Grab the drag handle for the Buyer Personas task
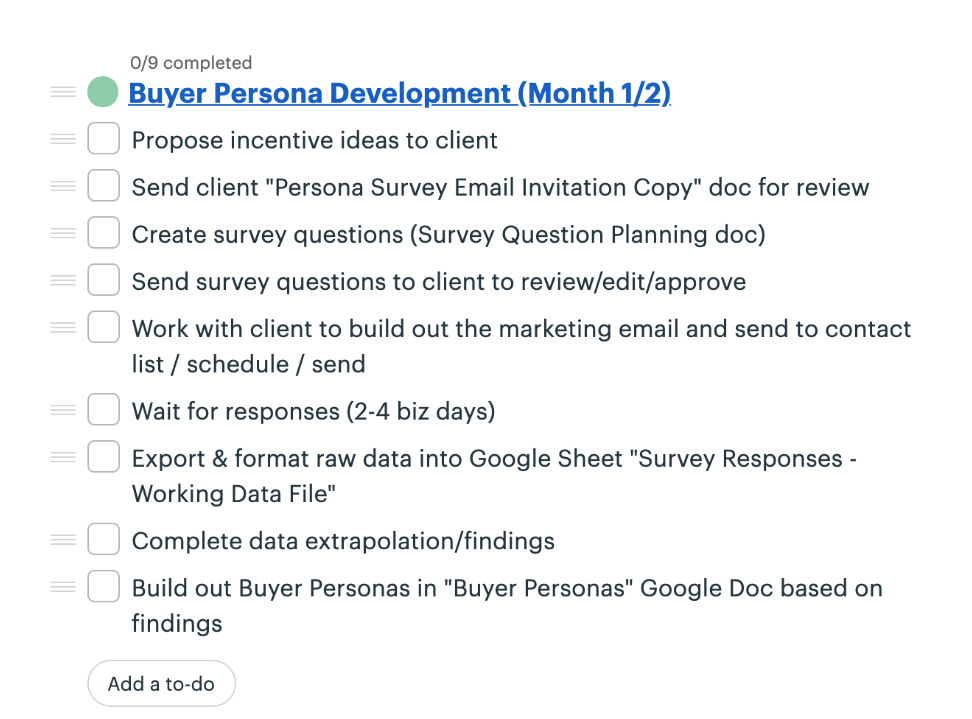The image size is (972, 719). (x=62, y=586)
